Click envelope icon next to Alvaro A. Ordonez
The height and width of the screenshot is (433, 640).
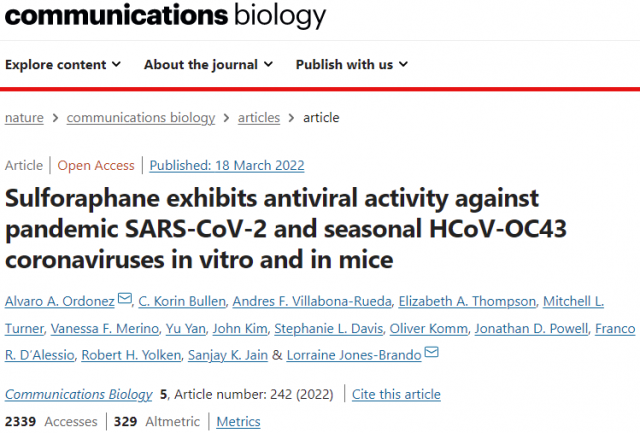click(124, 299)
